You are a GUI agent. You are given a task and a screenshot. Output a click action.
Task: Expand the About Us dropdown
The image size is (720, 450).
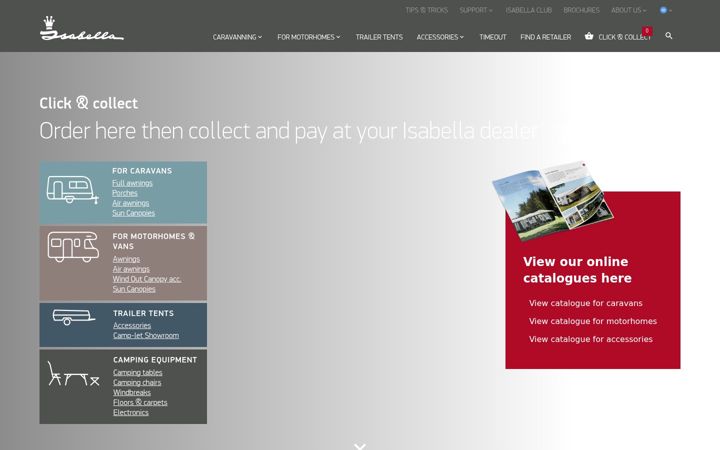click(x=628, y=10)
